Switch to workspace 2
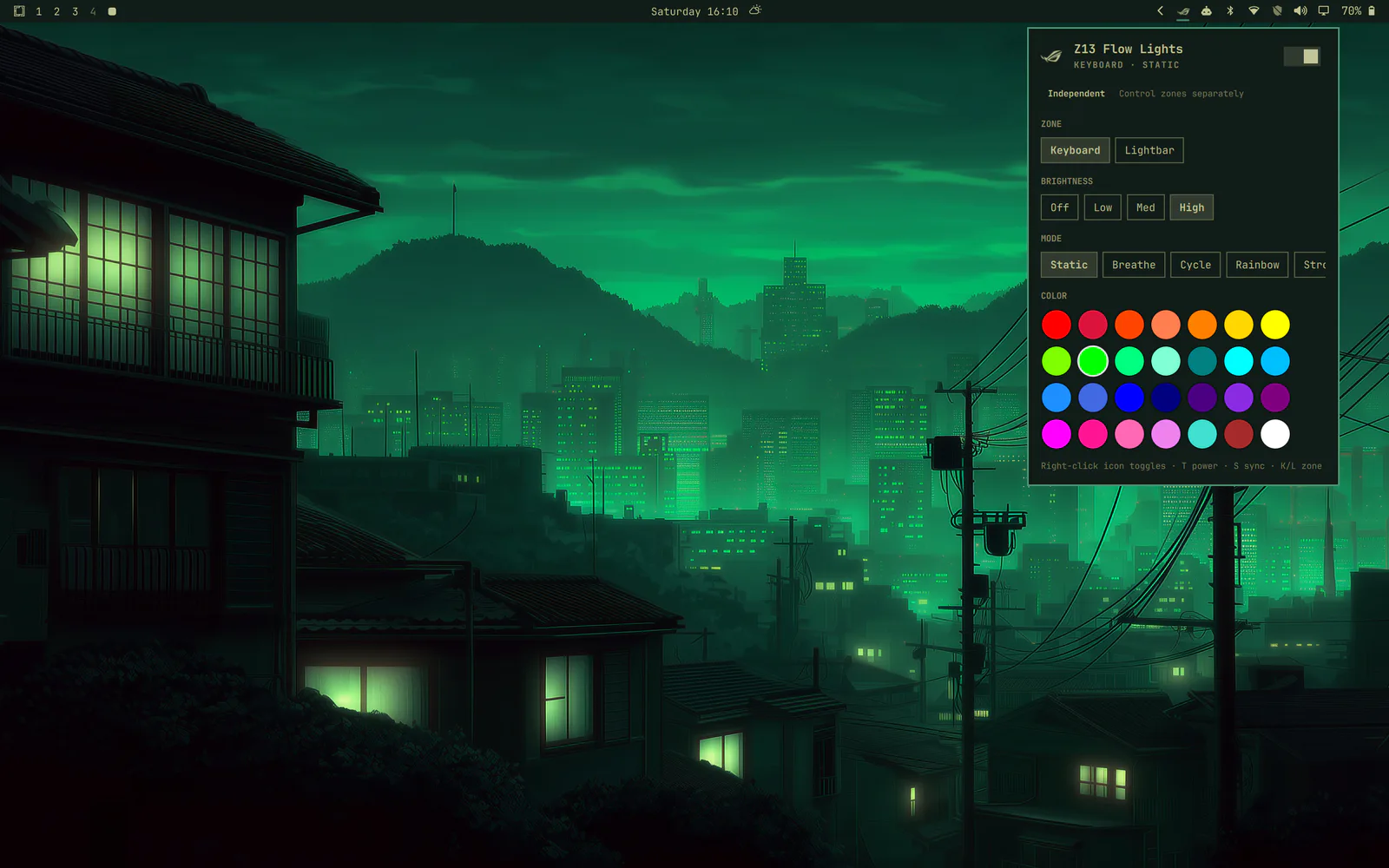 point(57,11)
